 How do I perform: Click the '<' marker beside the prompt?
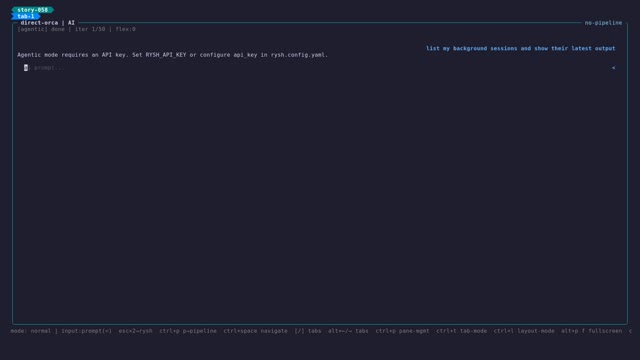pos(613,68)
